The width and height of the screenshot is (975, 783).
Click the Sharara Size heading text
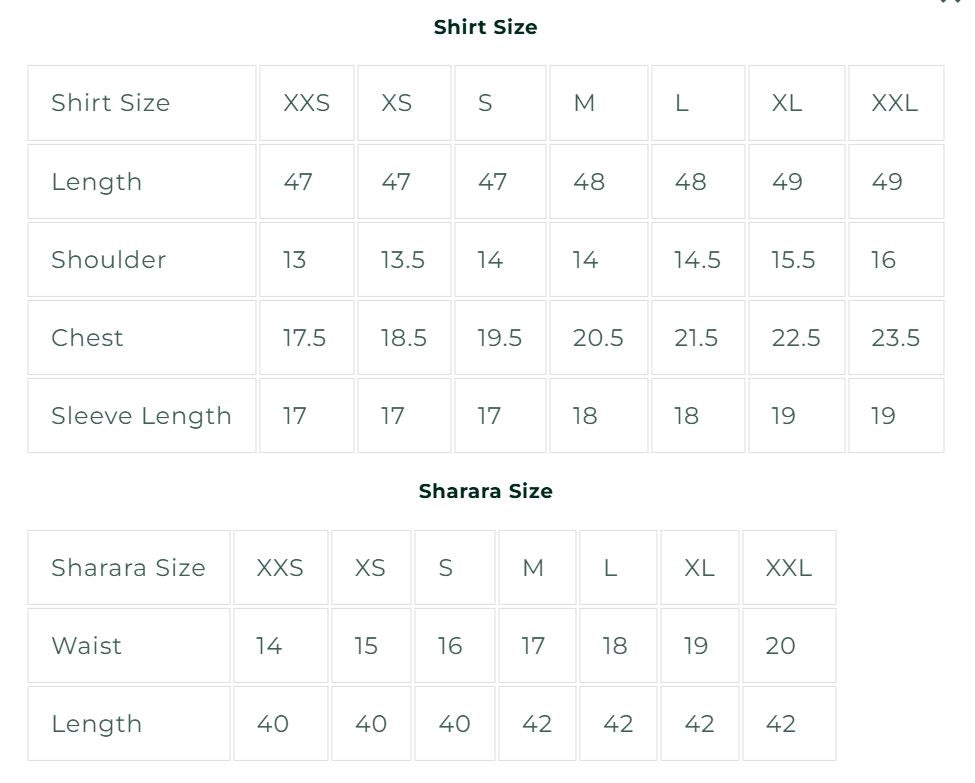485,491
